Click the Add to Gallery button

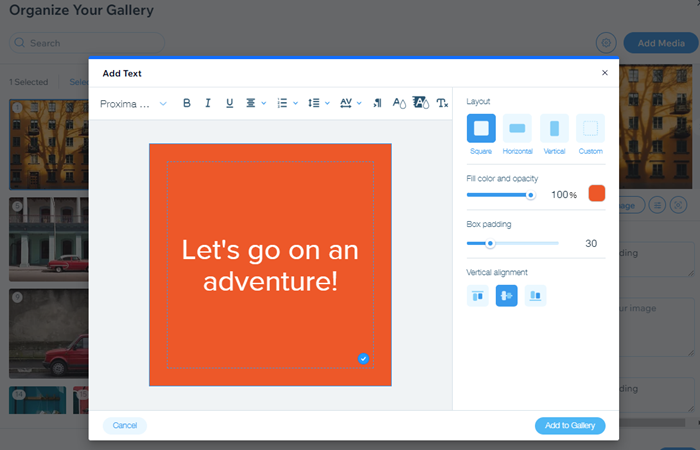click(570, 425)
